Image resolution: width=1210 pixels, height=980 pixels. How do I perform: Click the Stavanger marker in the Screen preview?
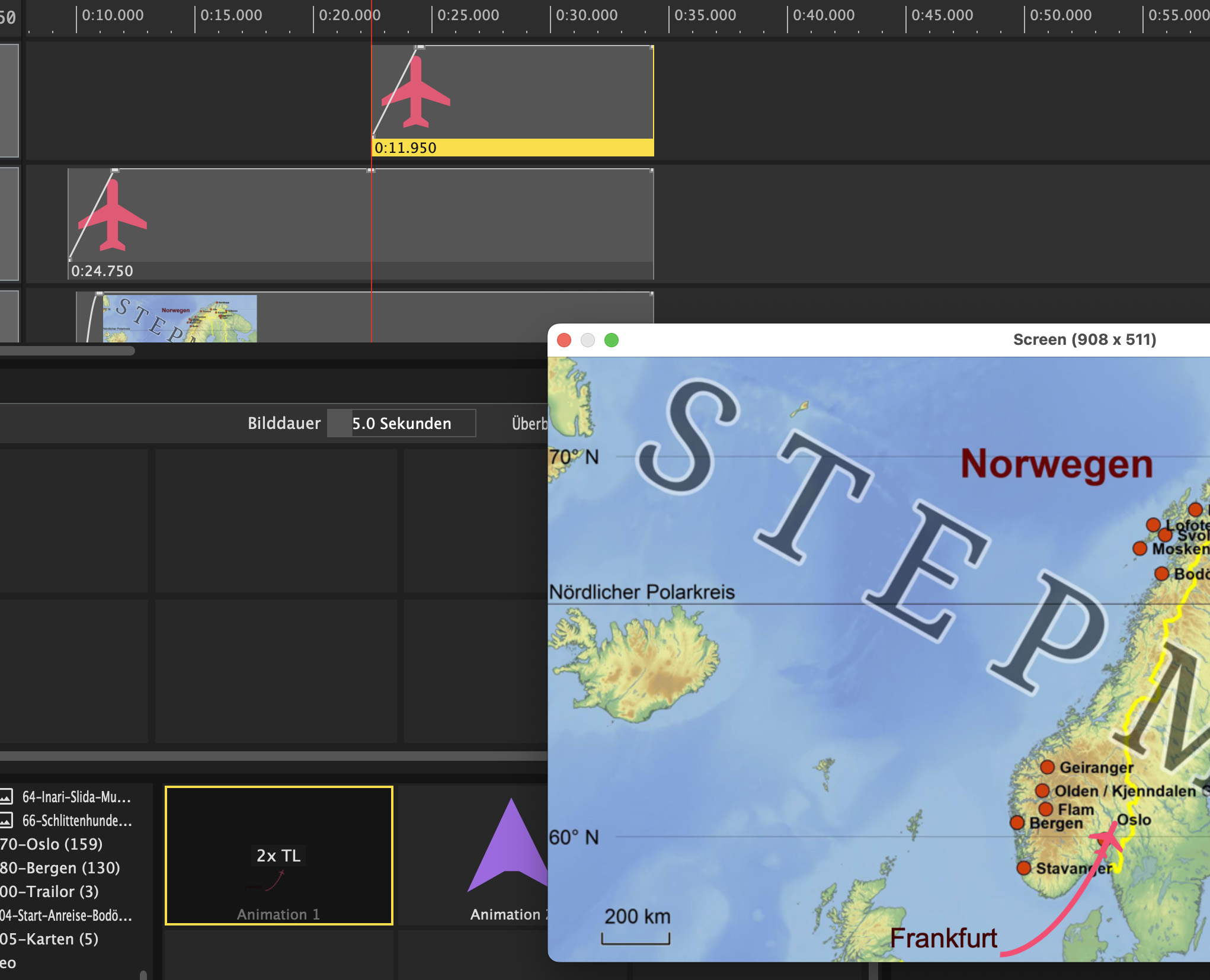[x=1023, y=868]
